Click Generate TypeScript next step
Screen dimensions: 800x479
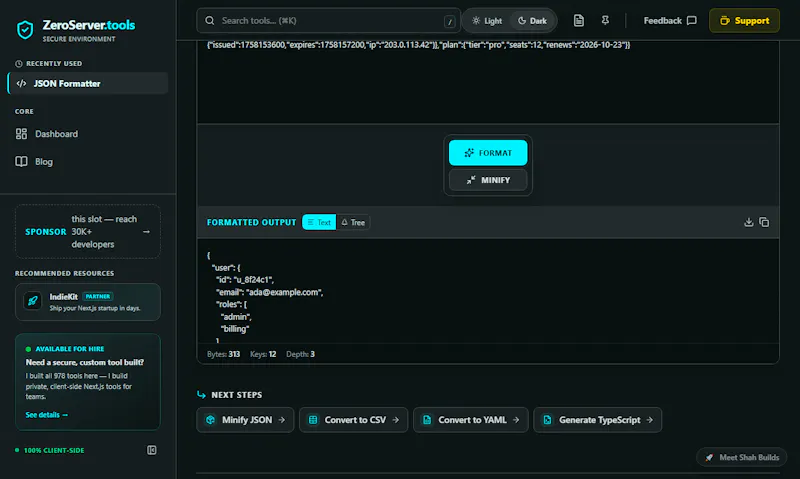coord(597,420)
